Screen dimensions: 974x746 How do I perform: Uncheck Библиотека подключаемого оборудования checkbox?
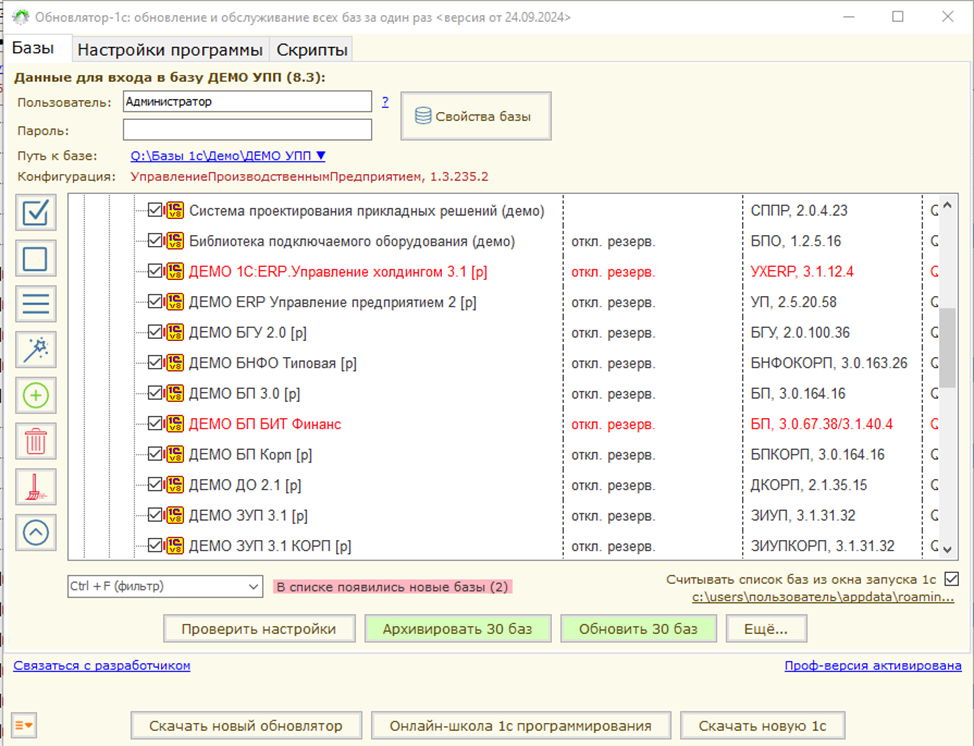point(155,240)
